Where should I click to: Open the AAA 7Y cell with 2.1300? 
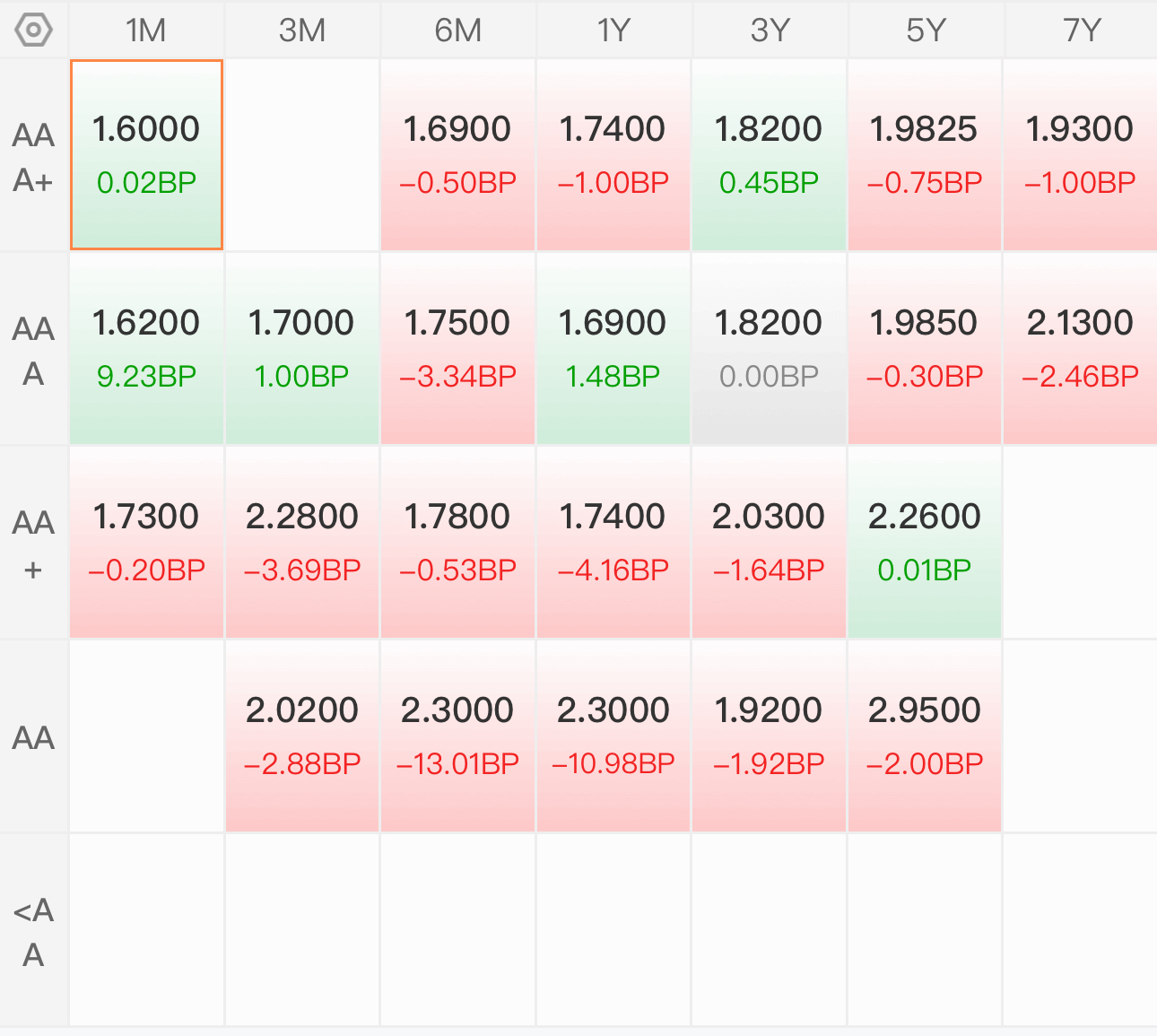pyautogui.click(x=1081, y=349)
